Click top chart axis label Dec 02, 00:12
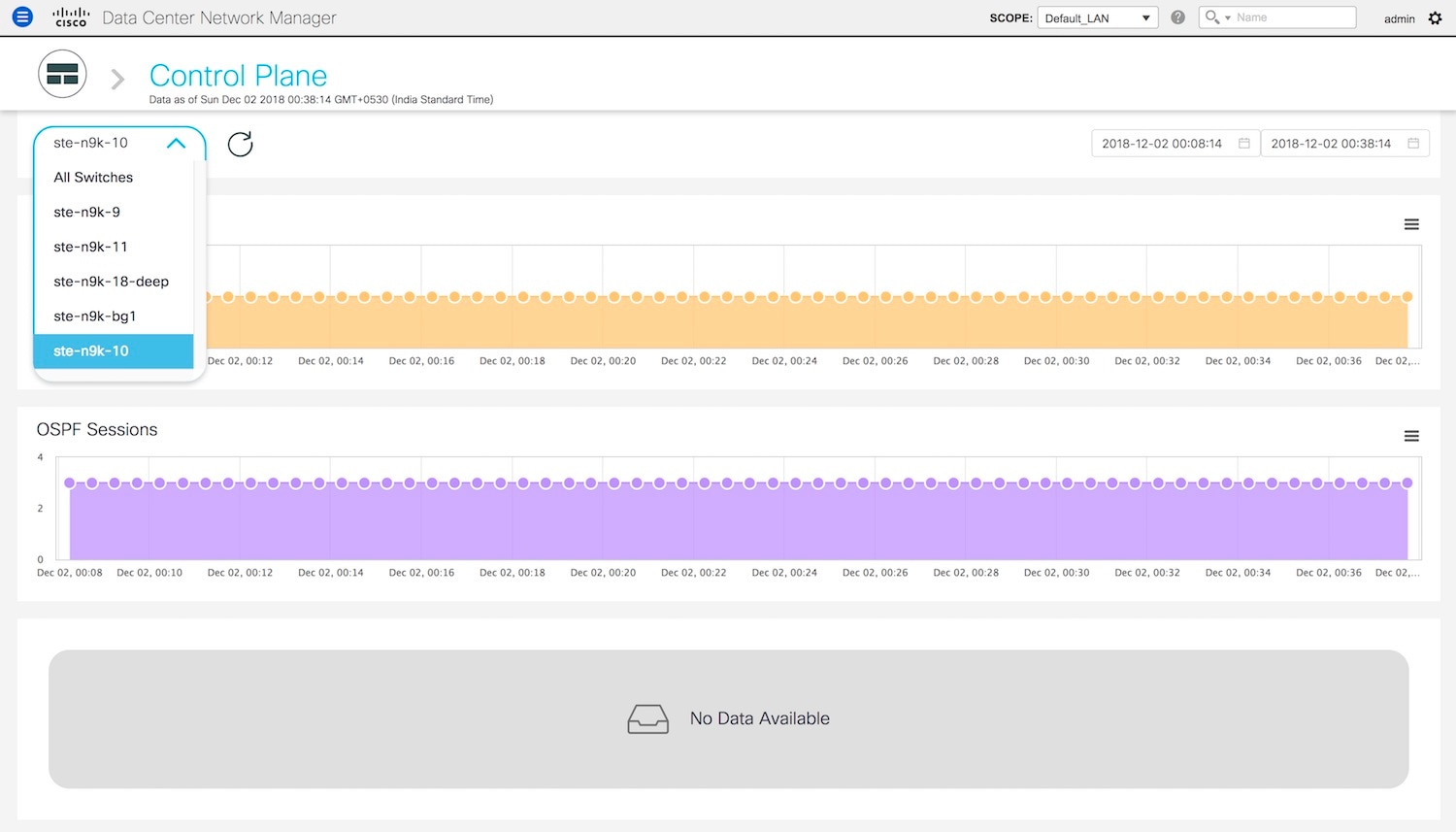This screenshot has width=1456, height=832. pos(240,361)
